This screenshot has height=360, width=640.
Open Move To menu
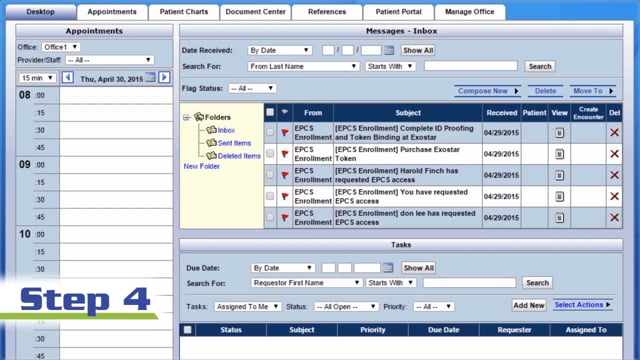pyautogui.click(x=593, y=91)
